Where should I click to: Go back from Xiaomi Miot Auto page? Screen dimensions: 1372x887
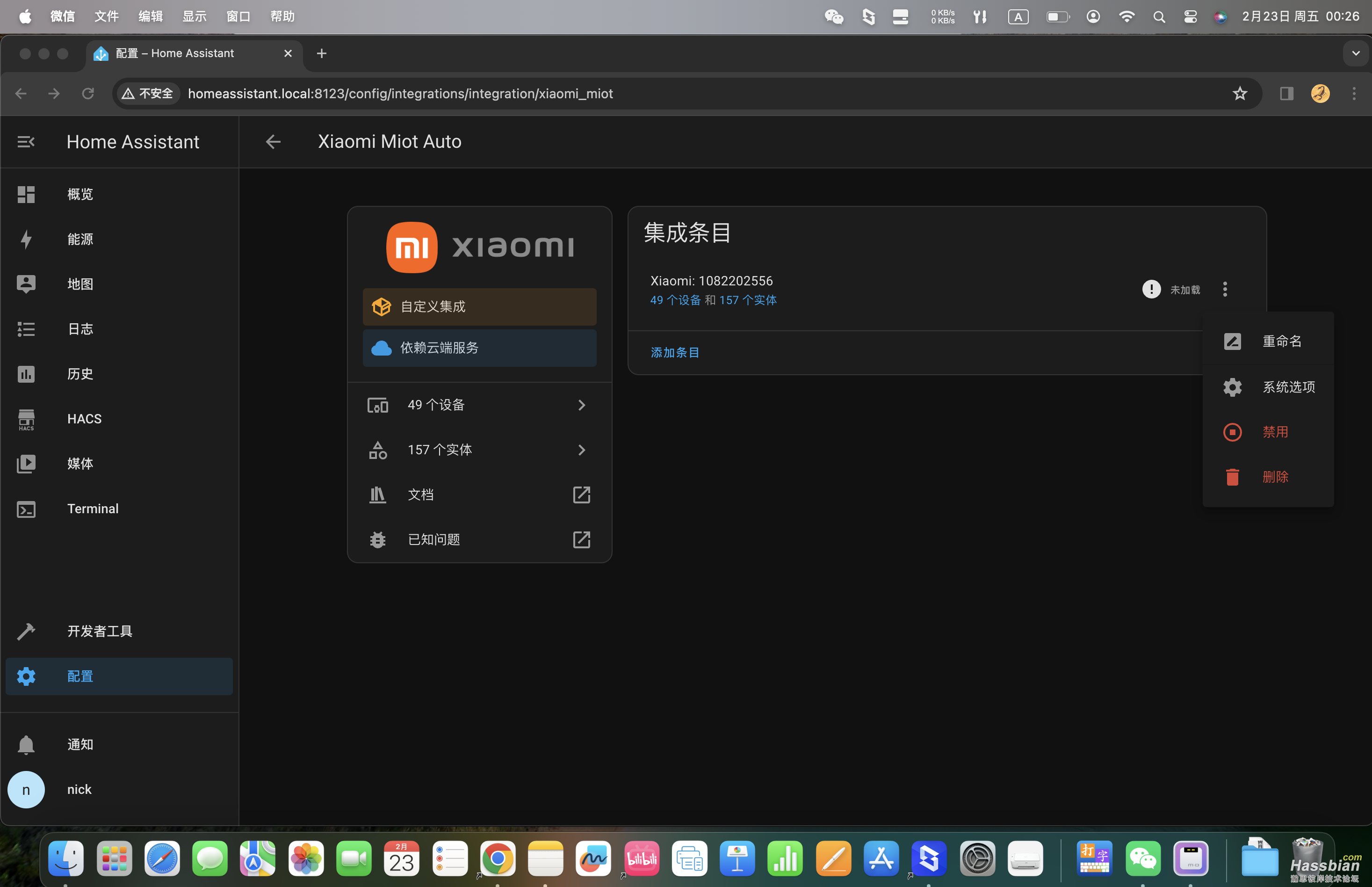[274, 142]
